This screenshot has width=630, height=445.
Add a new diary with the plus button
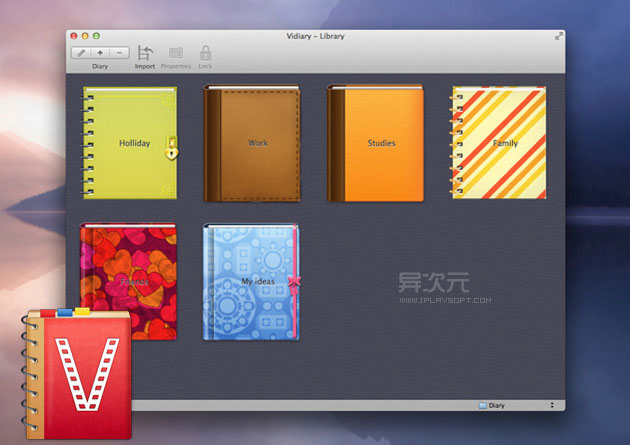[x=100, y=52]
